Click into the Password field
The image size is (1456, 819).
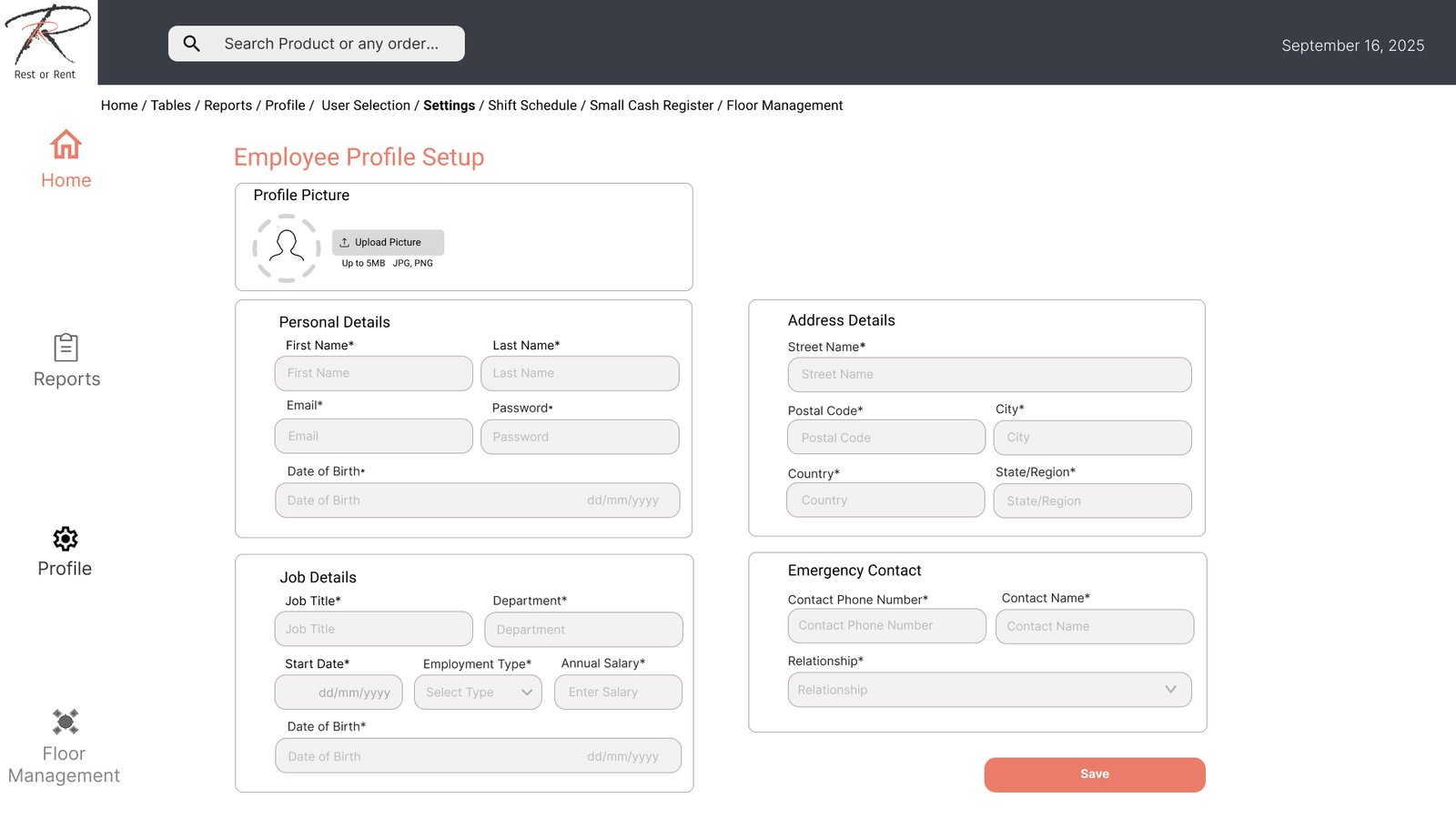(580, 437)
